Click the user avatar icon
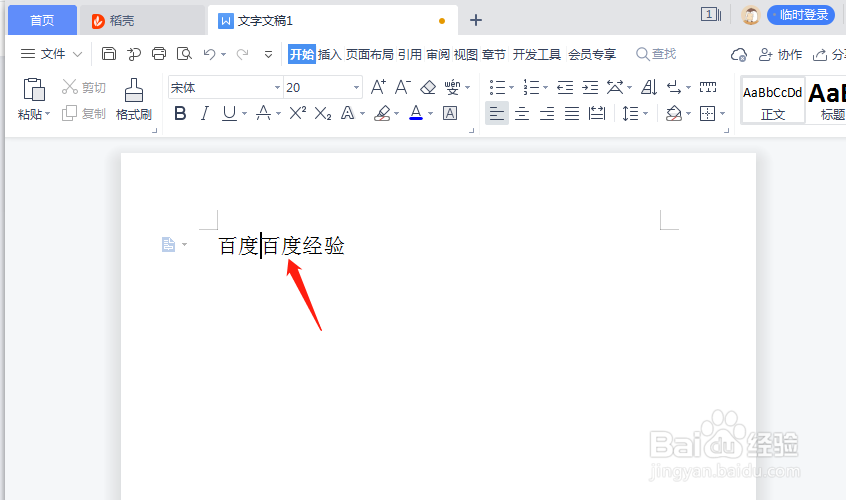 (751, 15)
